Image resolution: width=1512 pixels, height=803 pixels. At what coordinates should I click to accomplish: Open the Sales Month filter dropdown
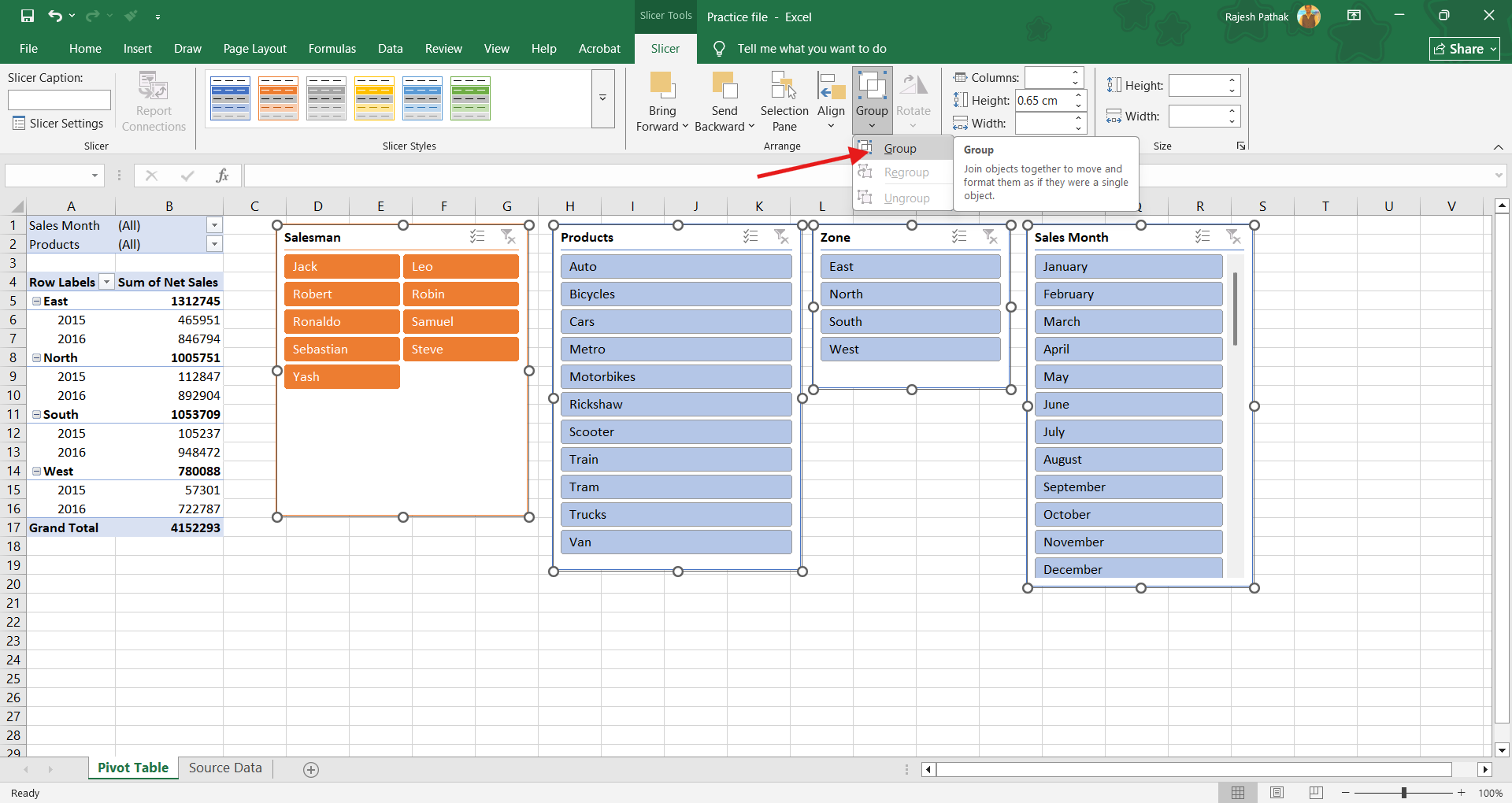(x=214, y=226)
